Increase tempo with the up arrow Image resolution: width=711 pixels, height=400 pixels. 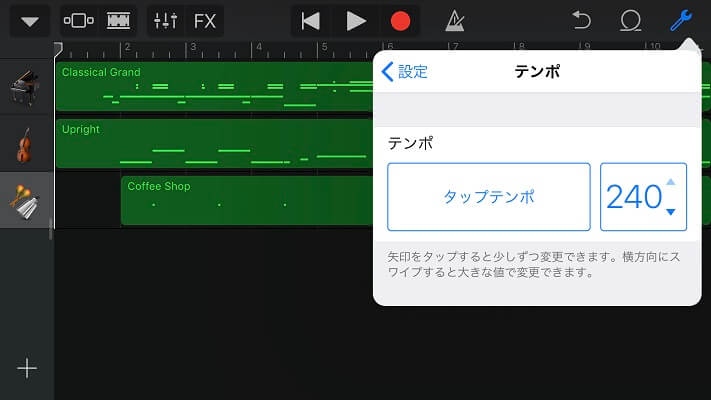click(671, 182)
